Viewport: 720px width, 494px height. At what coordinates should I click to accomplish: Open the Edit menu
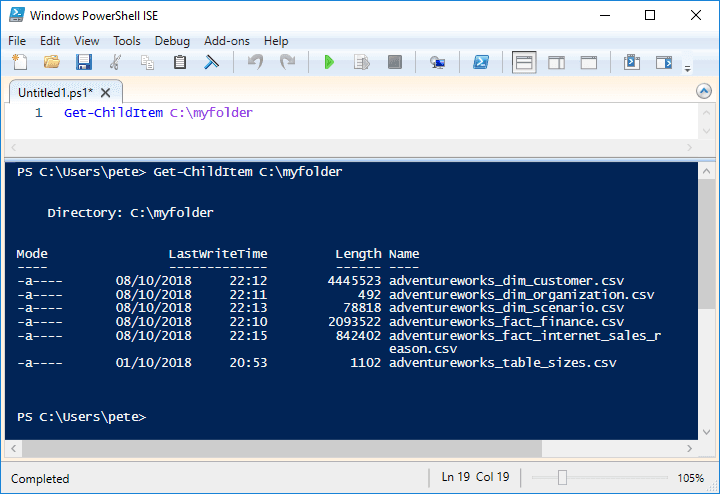coord(50,41)
